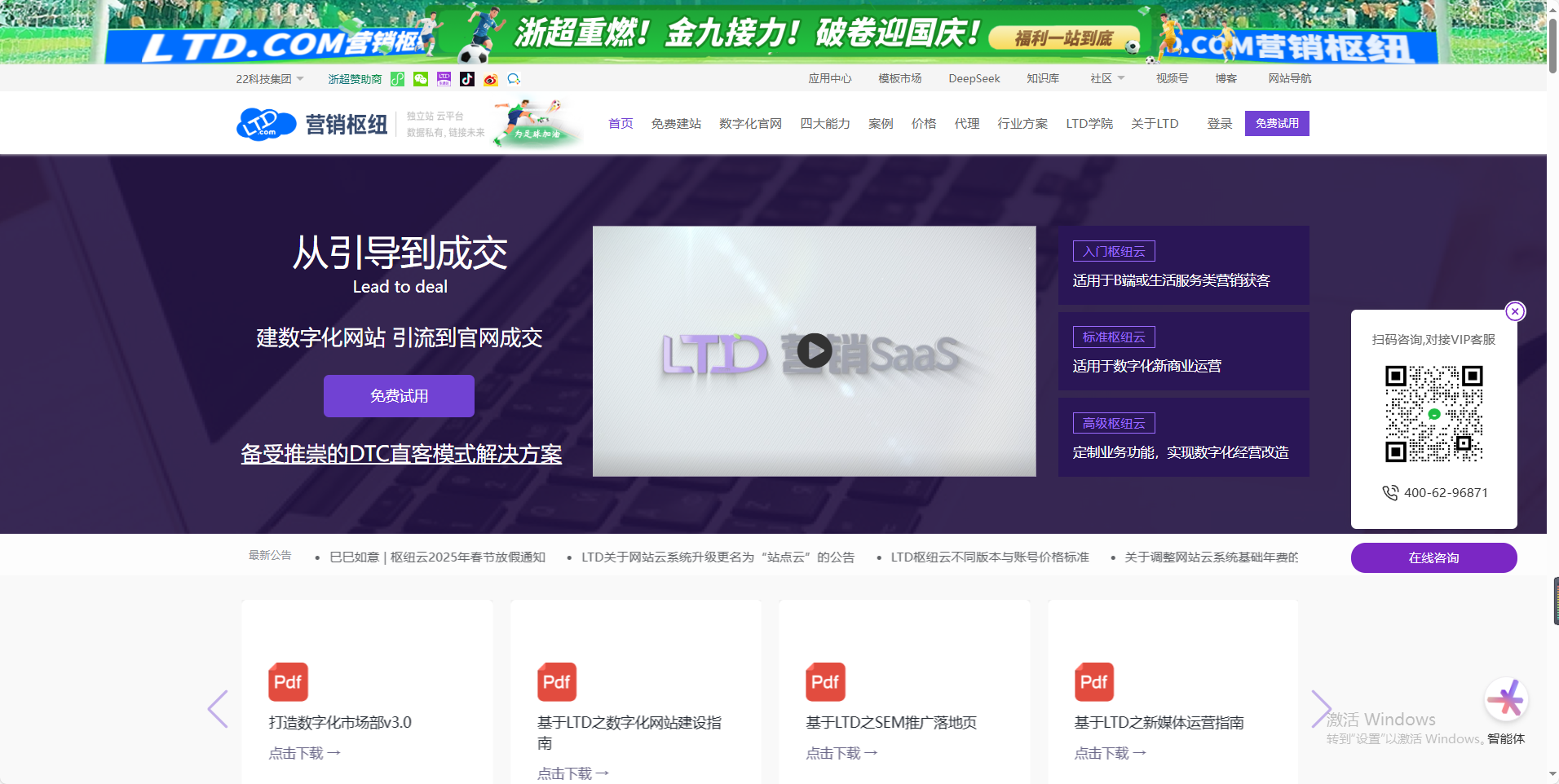Image resolution: width=1559 pixels, height=784 pixels.
Task: Select the 入门枢纽云 plan card
Action: [x=1183, y=266]
